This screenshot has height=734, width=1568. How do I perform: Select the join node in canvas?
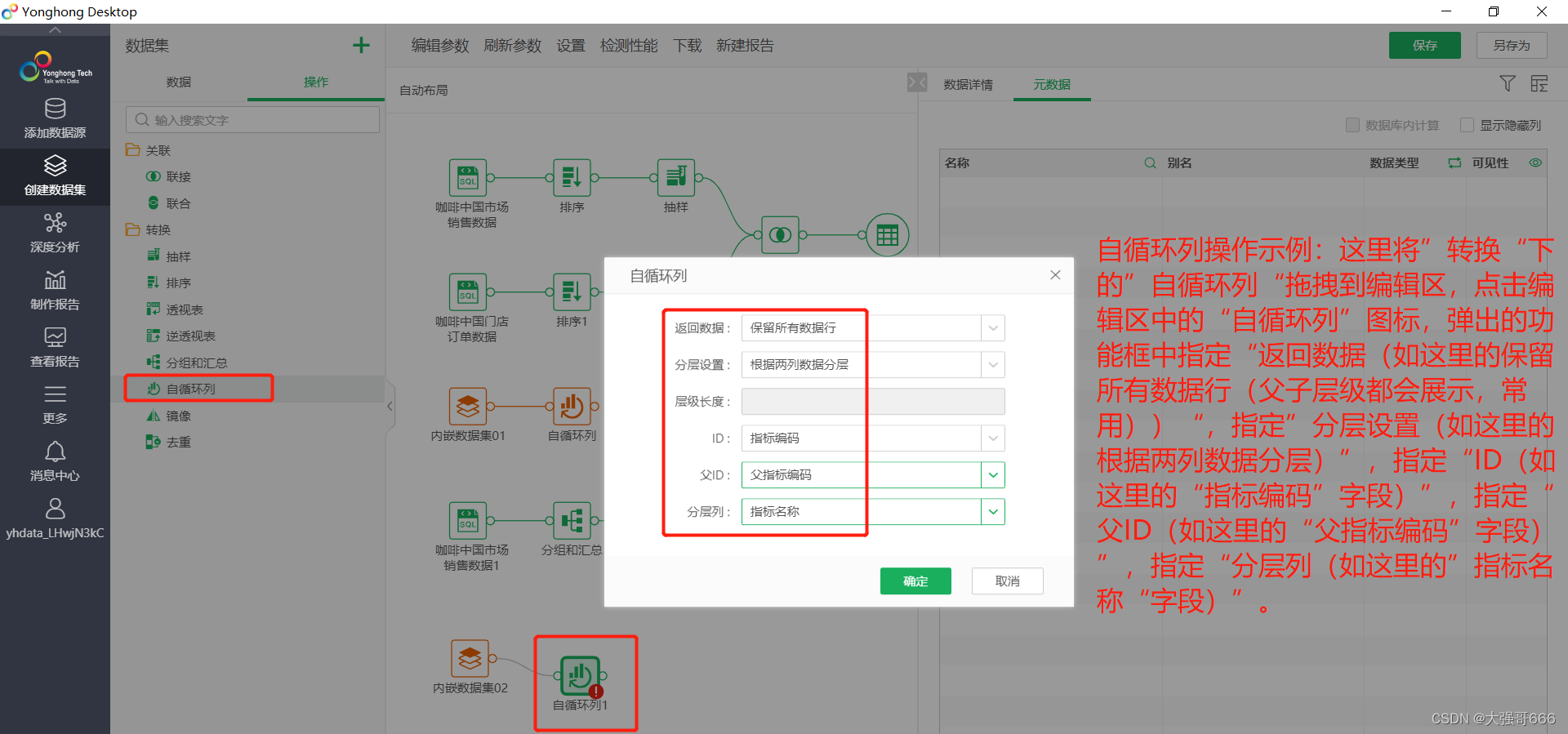[780, 235]
